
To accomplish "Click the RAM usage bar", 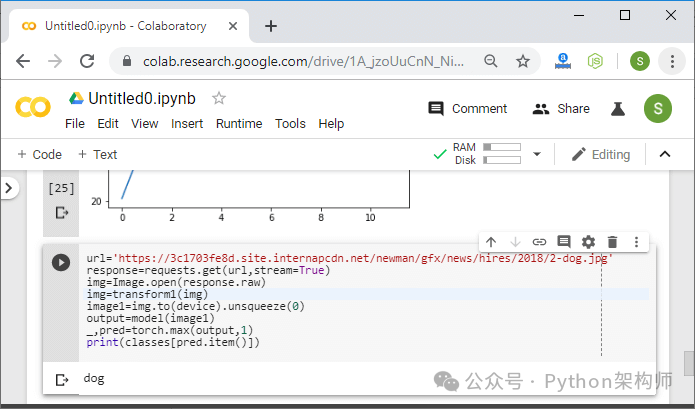I will (x=502, y=147).
